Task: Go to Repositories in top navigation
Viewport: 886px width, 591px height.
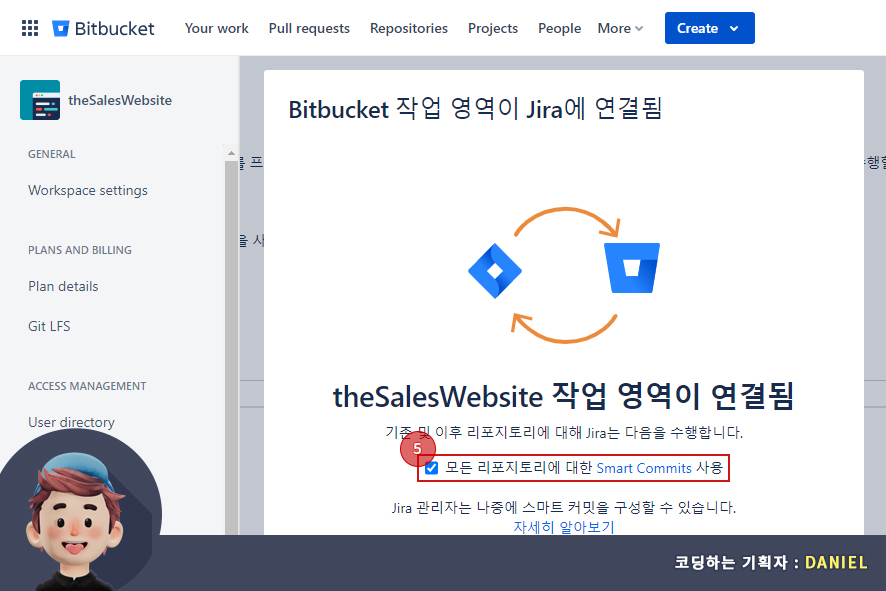Action: [409, 28]
